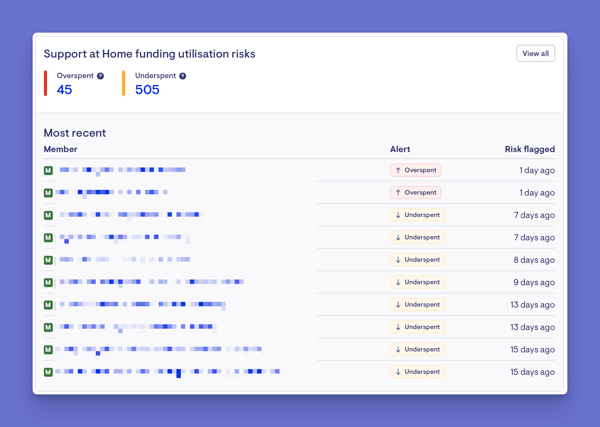Viewport: 600px width, 427px height.
Task: Click the "9 days ago" value
Action: click(x=534, y=282)
